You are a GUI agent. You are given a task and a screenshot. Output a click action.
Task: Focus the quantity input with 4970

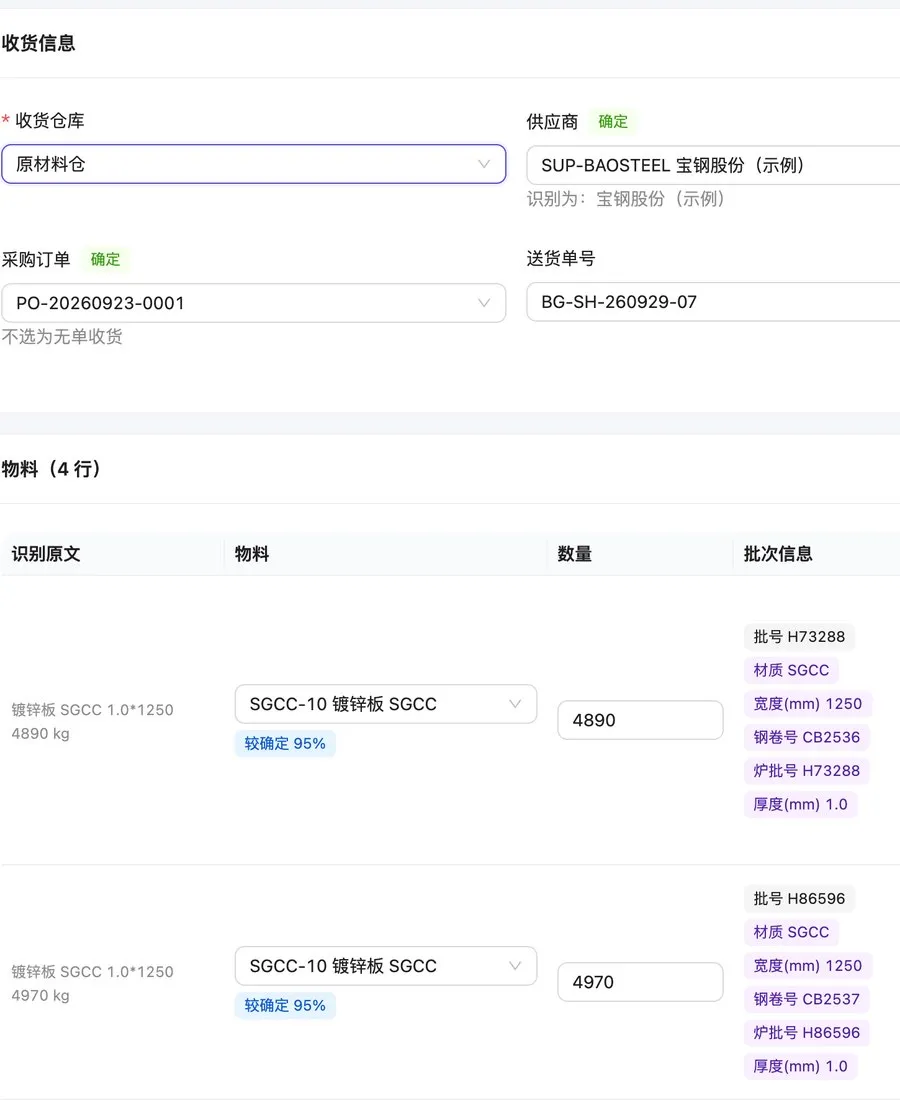[x=640, y=982]
